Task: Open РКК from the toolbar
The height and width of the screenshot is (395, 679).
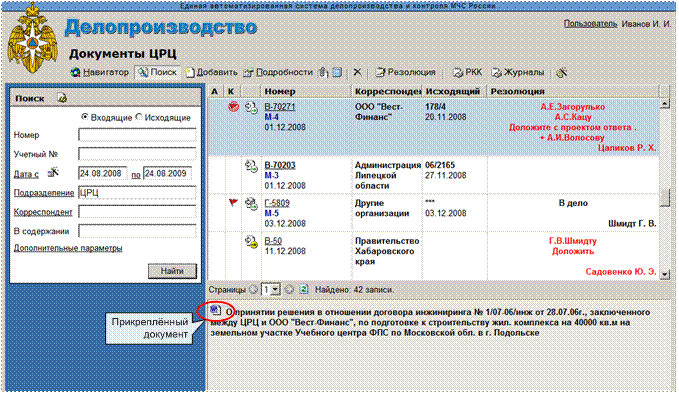Action: 467,72
